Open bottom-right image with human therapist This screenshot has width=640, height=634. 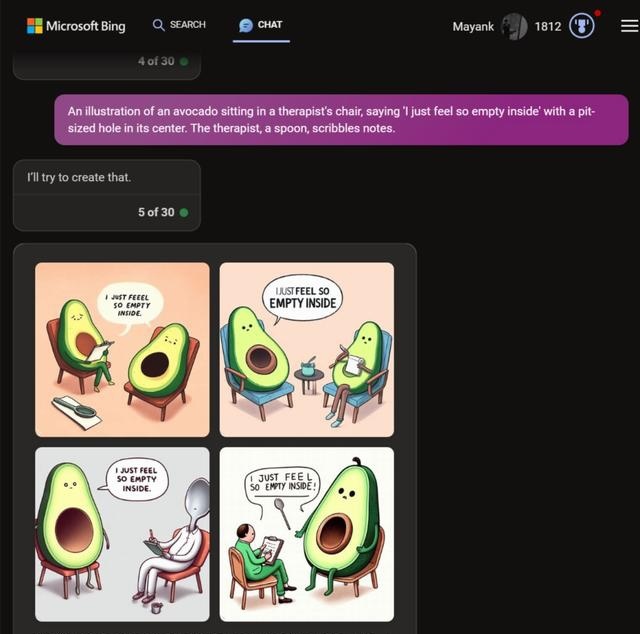tap(307, 534)
